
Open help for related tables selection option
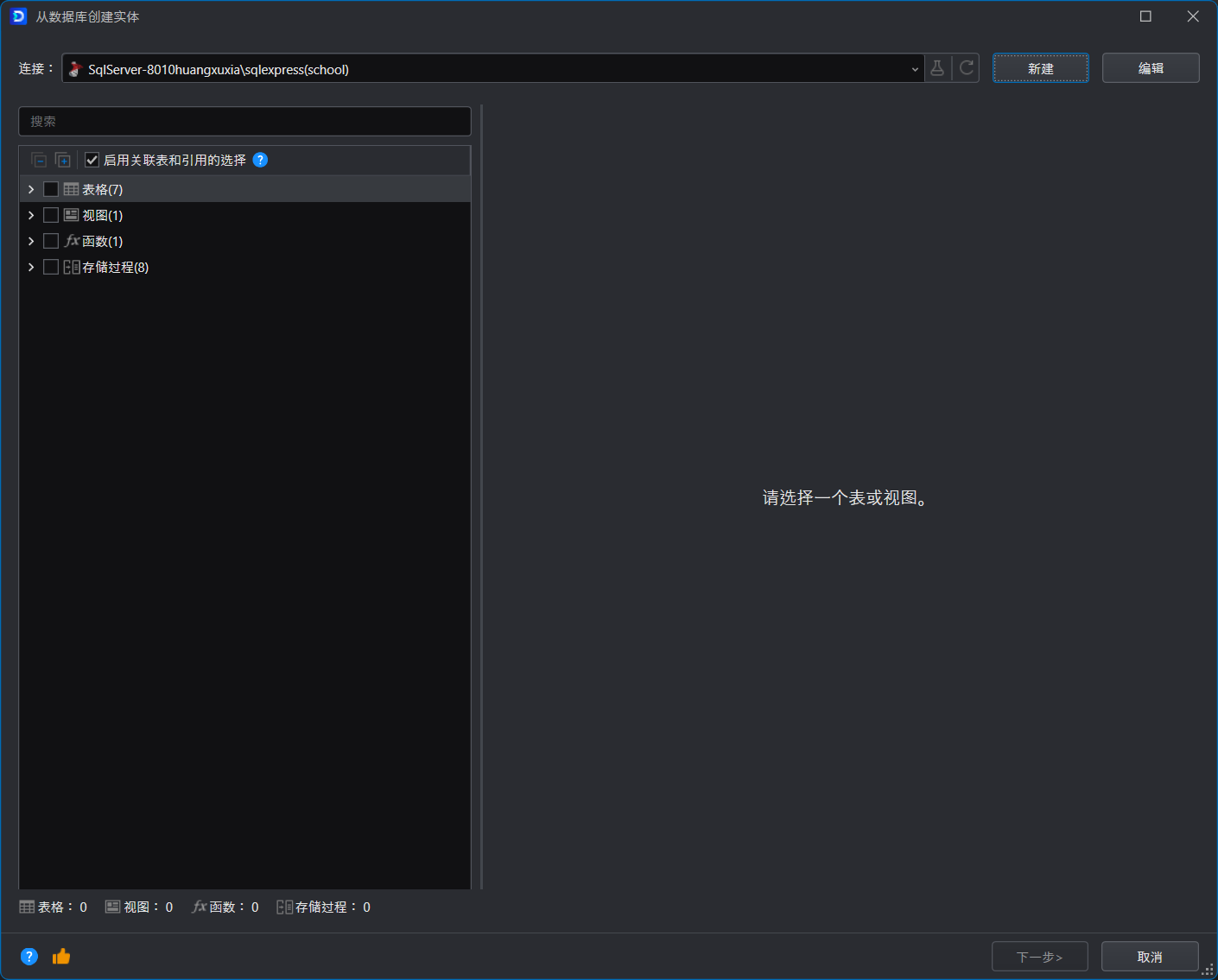[260, 160]
